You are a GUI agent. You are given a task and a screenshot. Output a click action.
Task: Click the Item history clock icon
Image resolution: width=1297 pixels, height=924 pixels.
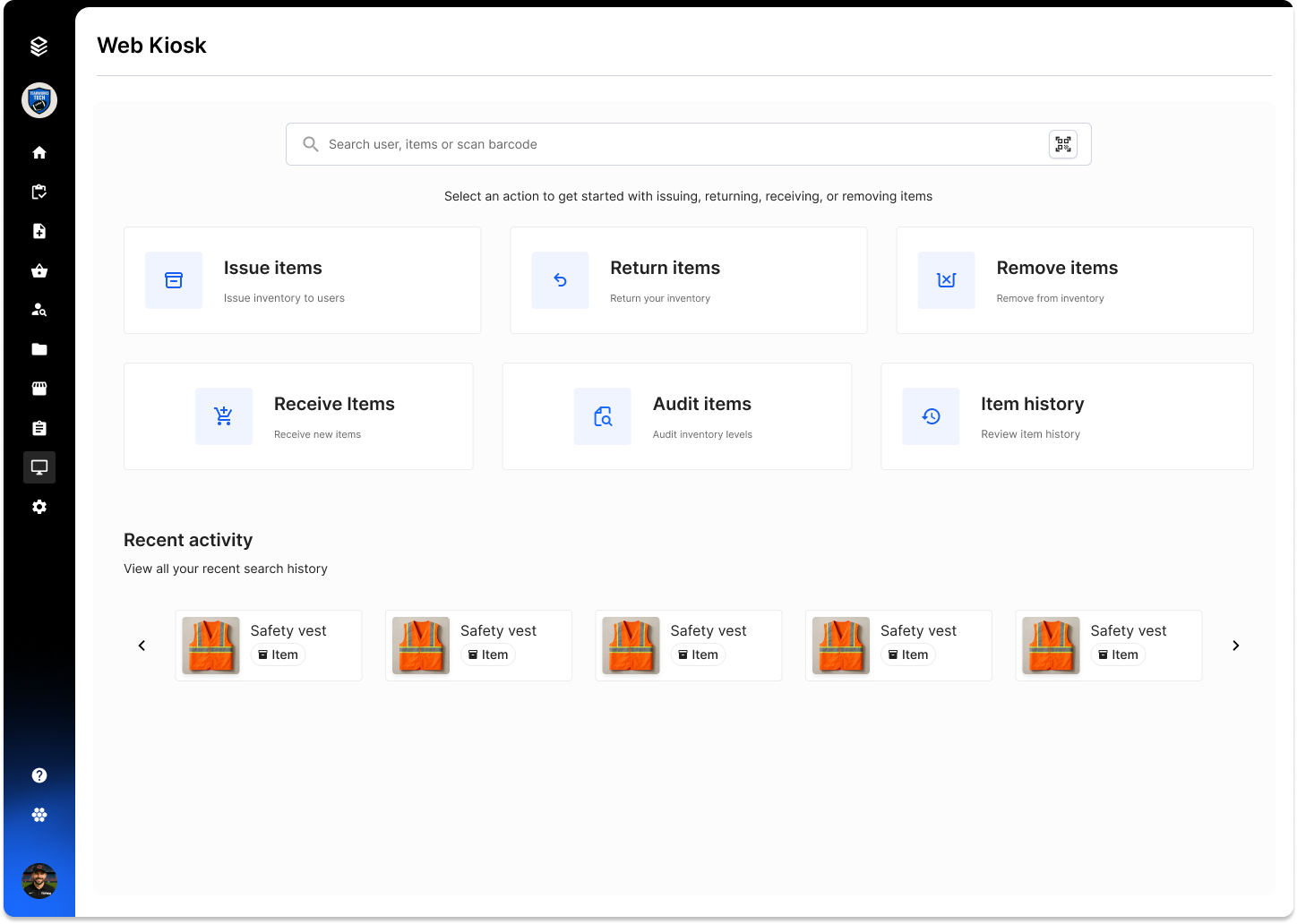(931, 416)
